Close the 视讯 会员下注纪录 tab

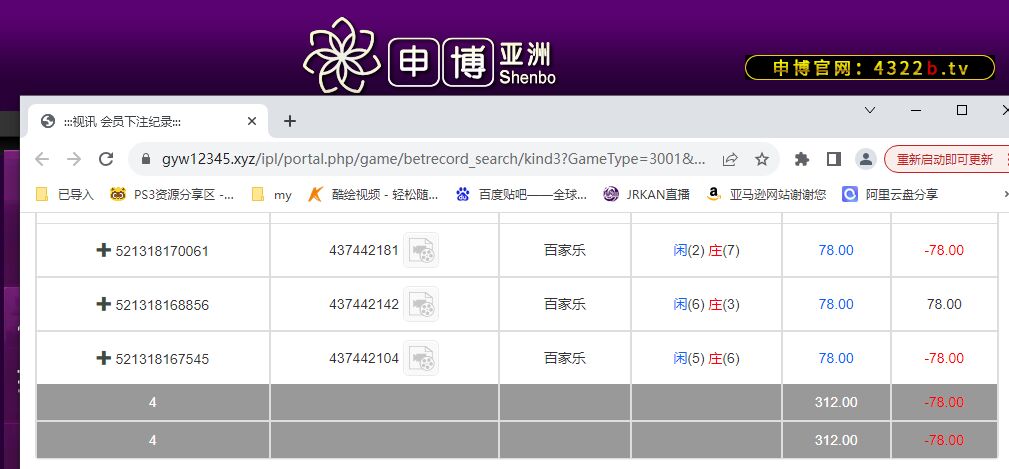click(252, 121)
